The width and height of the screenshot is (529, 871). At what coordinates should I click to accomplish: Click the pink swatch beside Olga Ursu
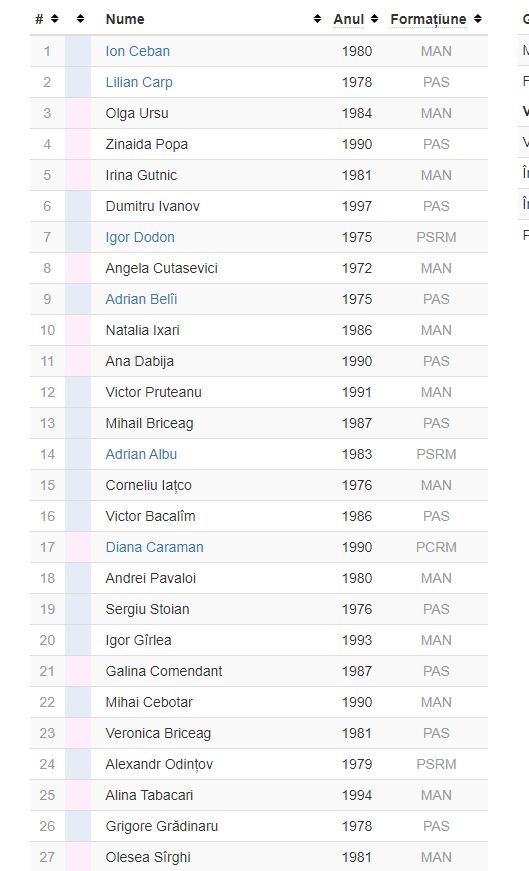click(x=78, y=113)
